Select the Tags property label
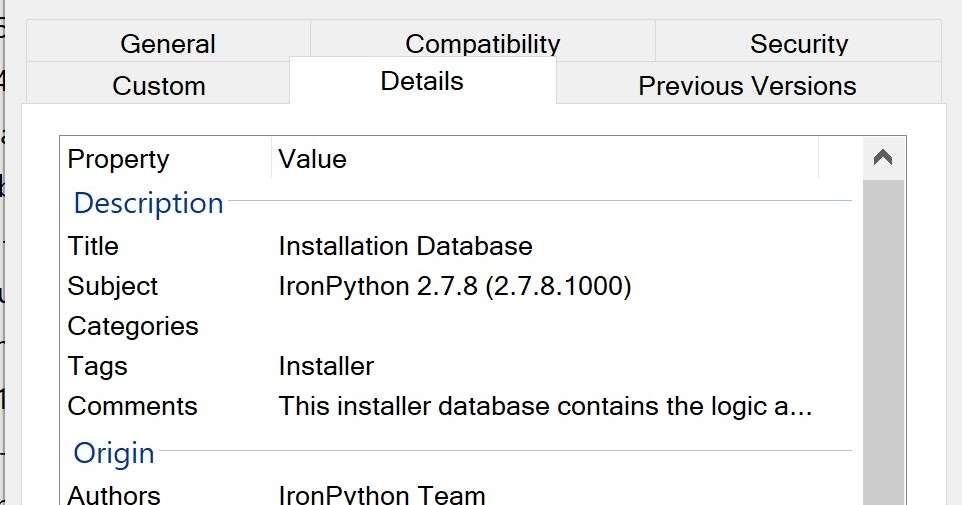The height and width of the screenshot is (505, 962). [97, 366]
